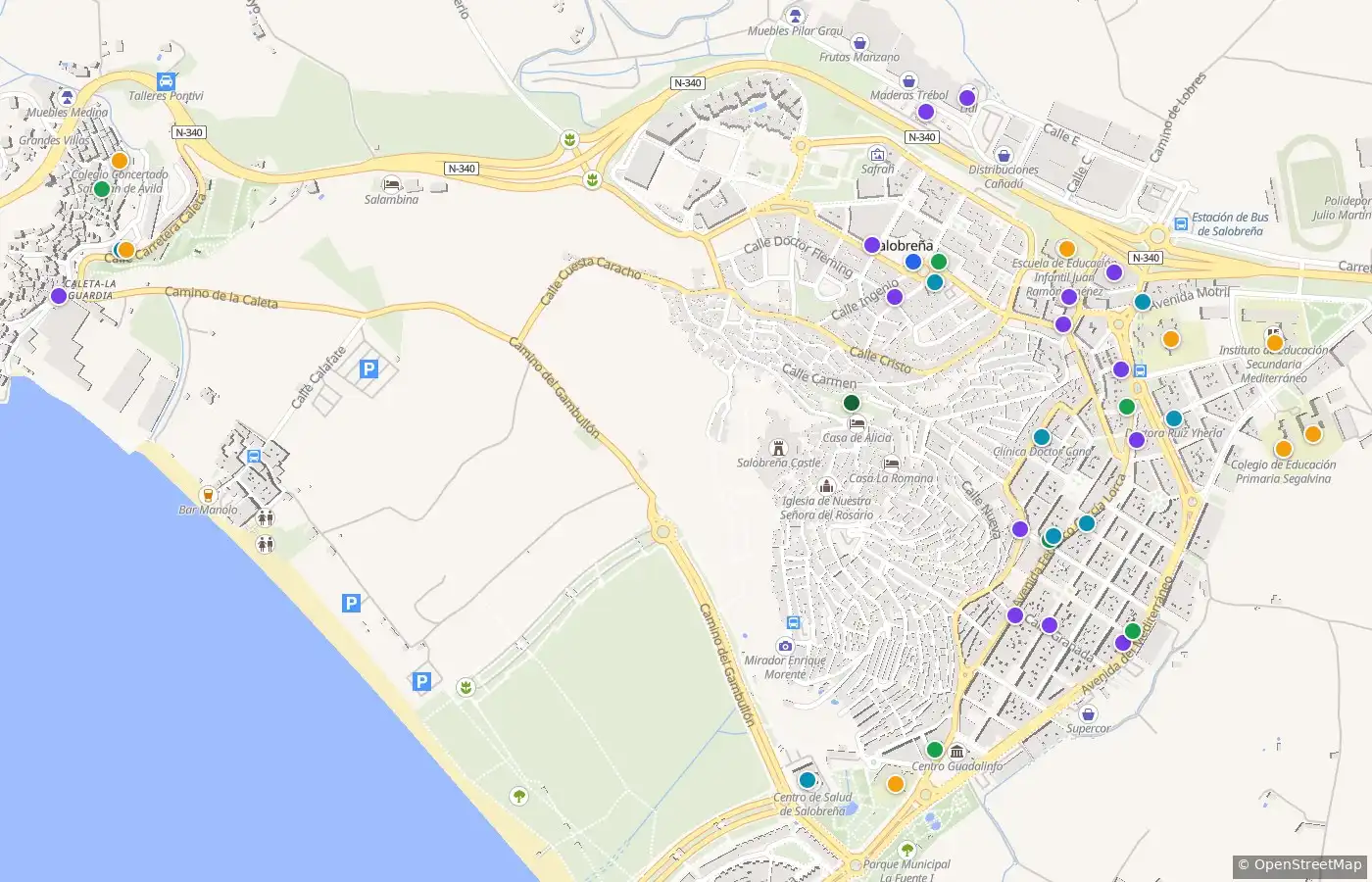Select the Parque Municipal La Fuente tree icon
The height and width of the screenshot is (882, 1372).
[x=906, y=850]
